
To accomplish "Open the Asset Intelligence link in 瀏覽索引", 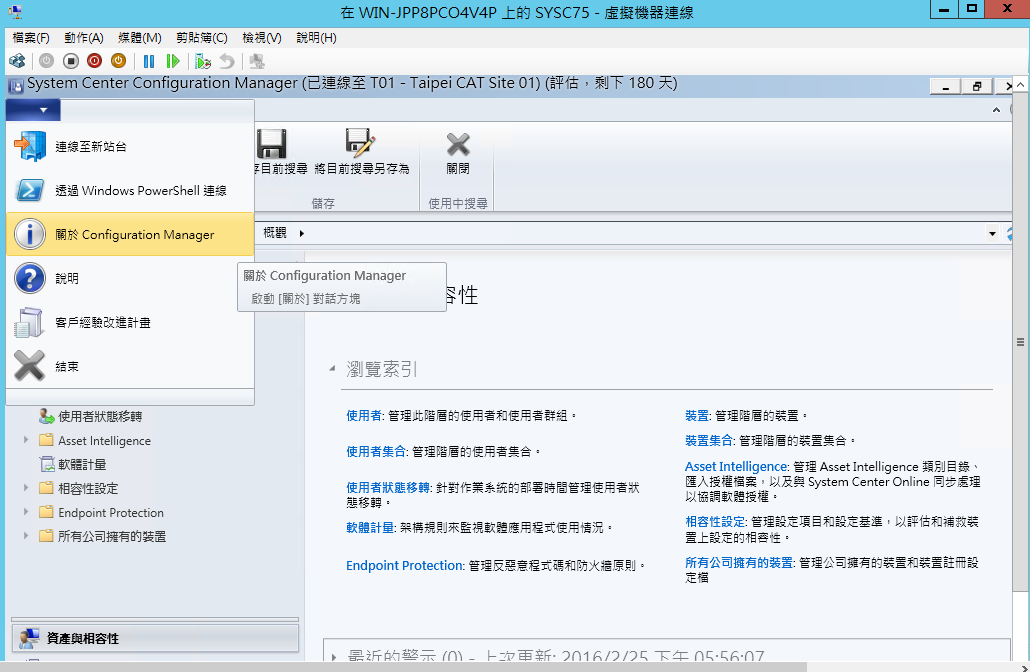I will click(736, 467).
